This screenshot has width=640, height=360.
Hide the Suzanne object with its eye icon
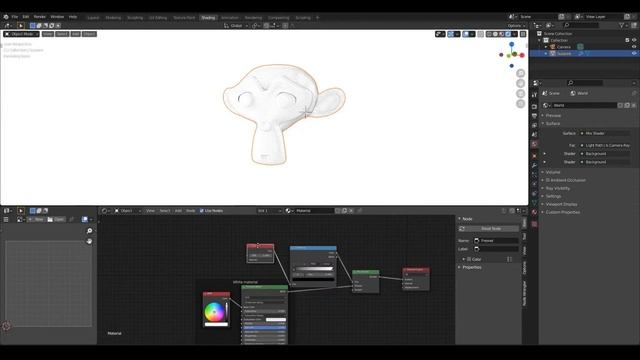click(634, 53)
